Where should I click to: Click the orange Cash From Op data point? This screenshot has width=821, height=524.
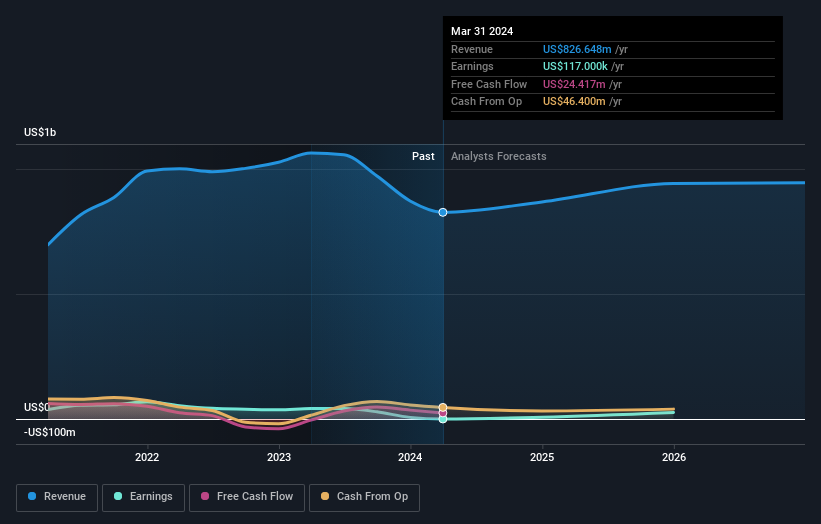coord(443,407)
